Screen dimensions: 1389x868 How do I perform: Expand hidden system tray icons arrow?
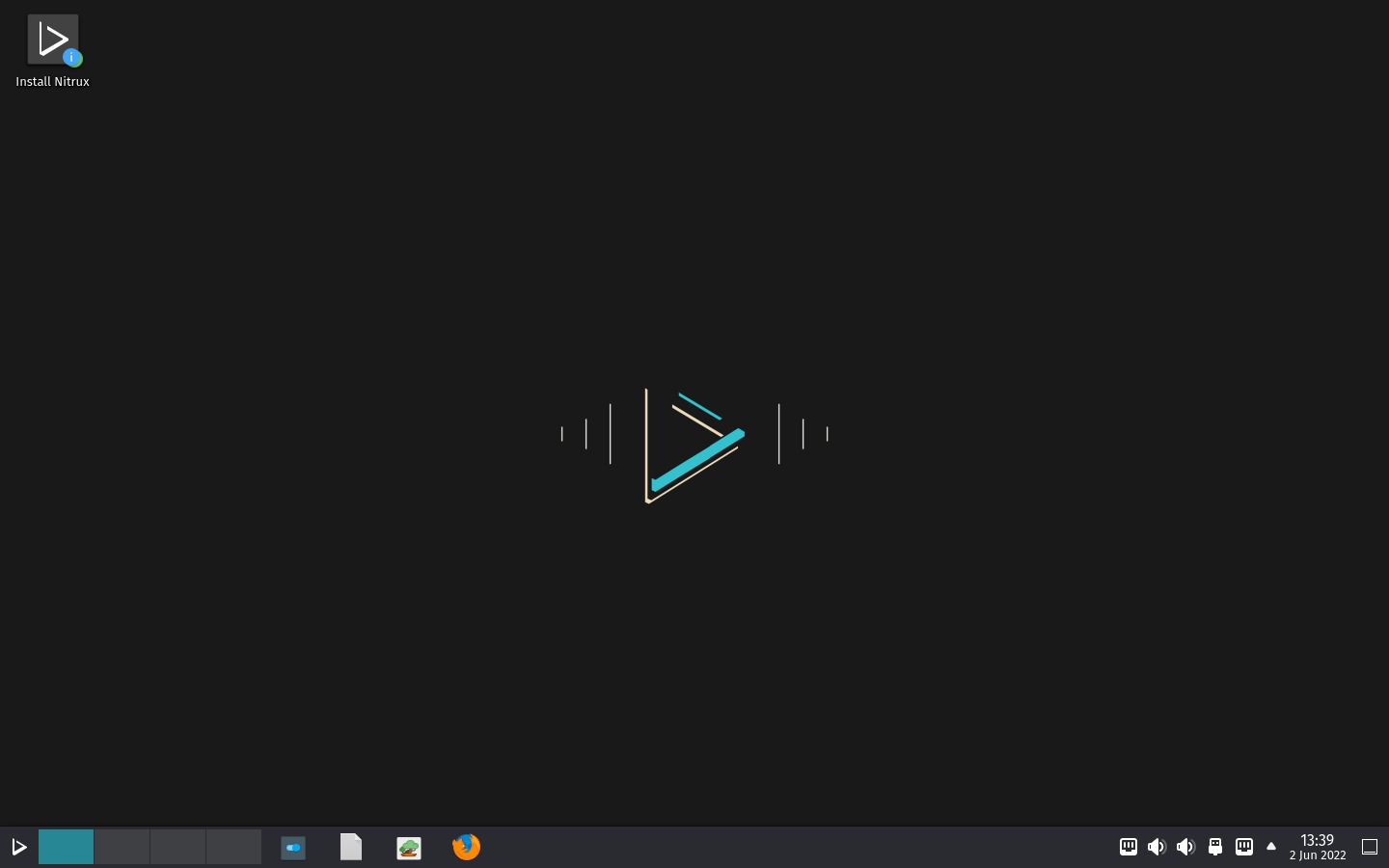1271,847
